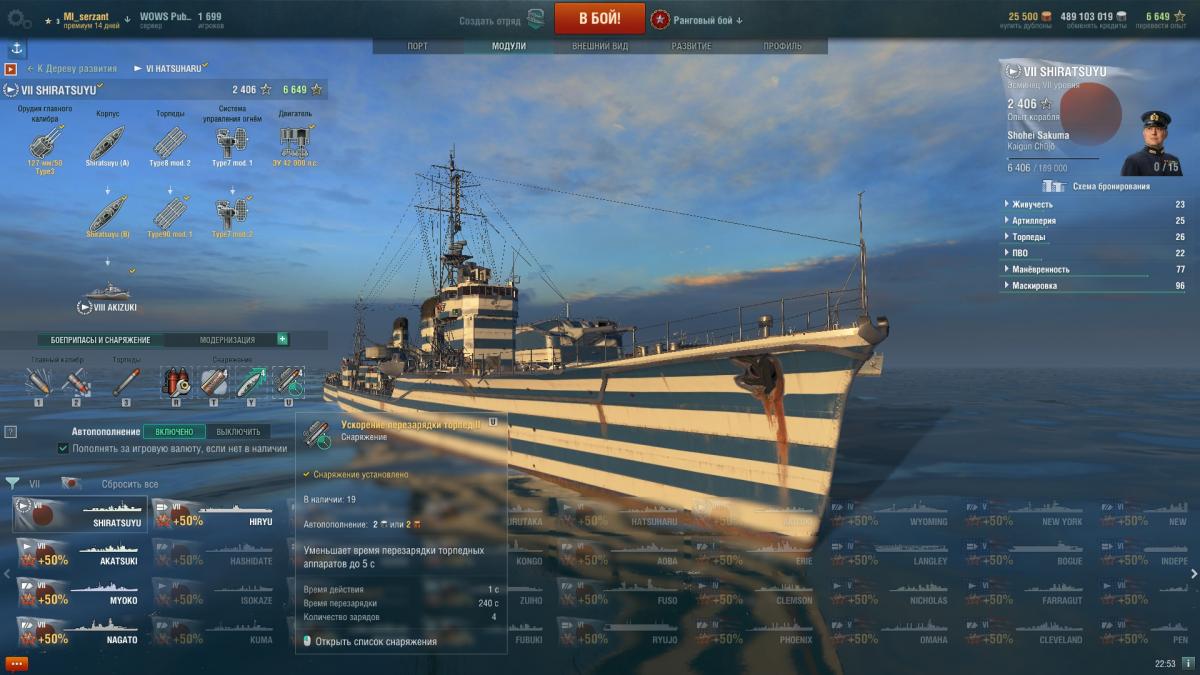Open the МОДЕРНИЗАЦИЯ tab
Image resolution: width=1200 pixels, height=675 pixels.
(x=227, y=340)
